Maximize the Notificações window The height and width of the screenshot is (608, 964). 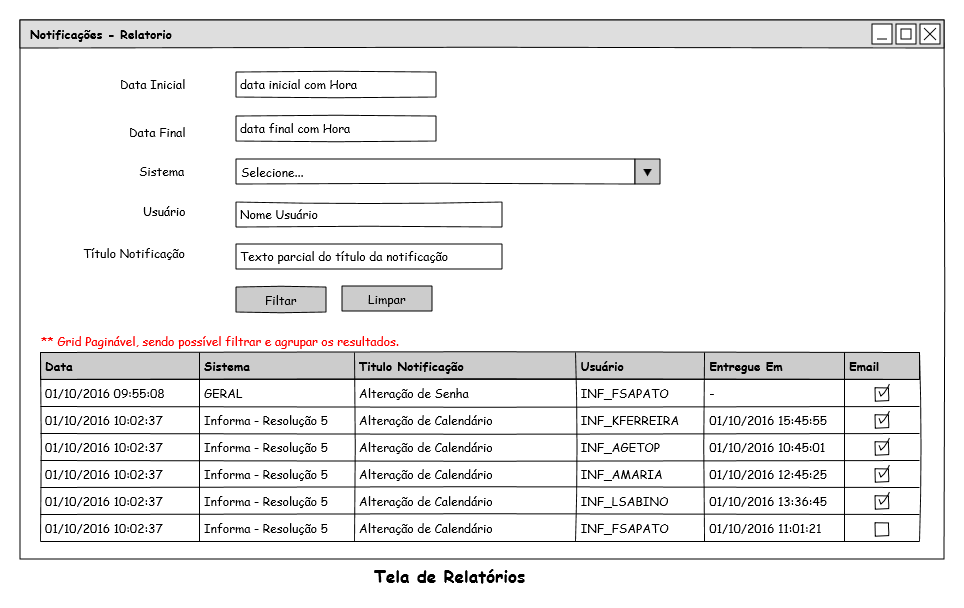[905, 35]
